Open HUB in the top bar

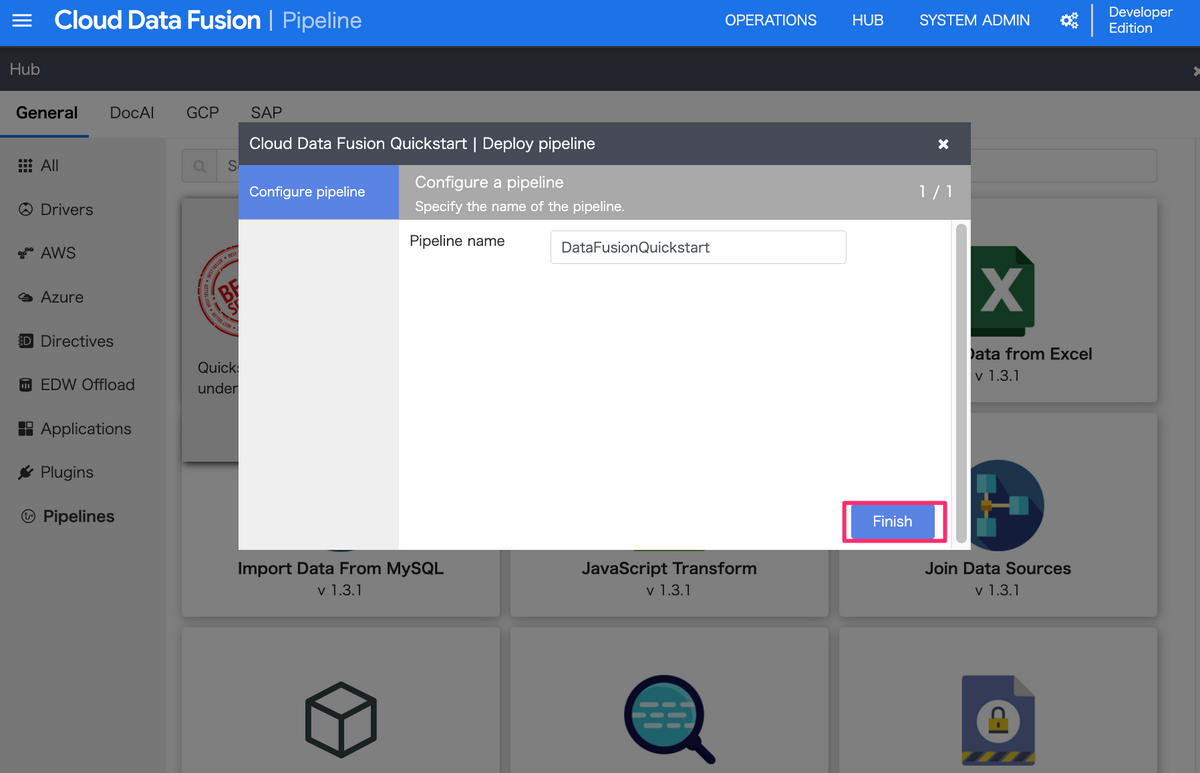pyautogui.click(x=868, y=20)
